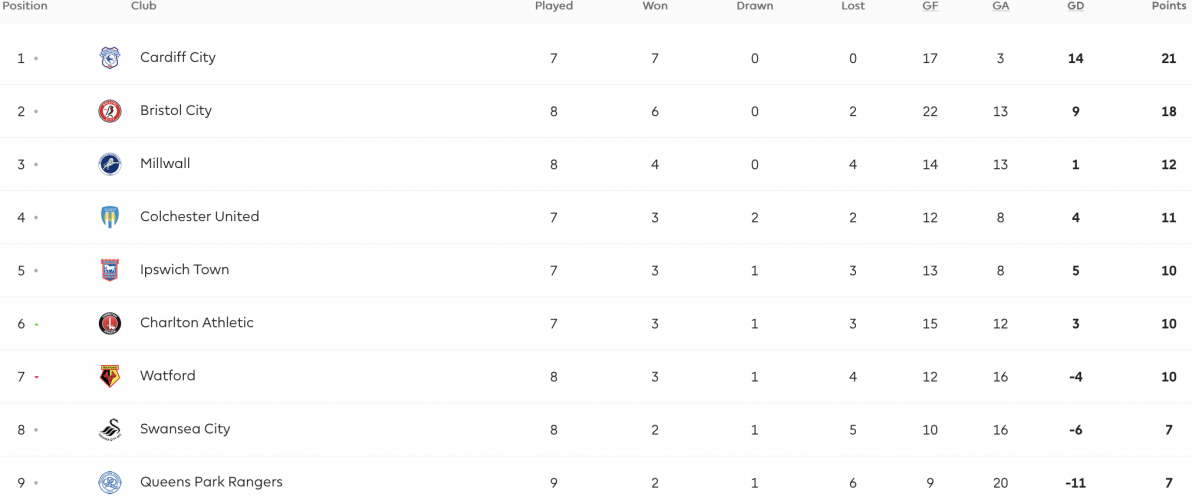This screenshot has width=1192, height=500.
Task: Open the Cardiff City club link
Action: point(178,57)
